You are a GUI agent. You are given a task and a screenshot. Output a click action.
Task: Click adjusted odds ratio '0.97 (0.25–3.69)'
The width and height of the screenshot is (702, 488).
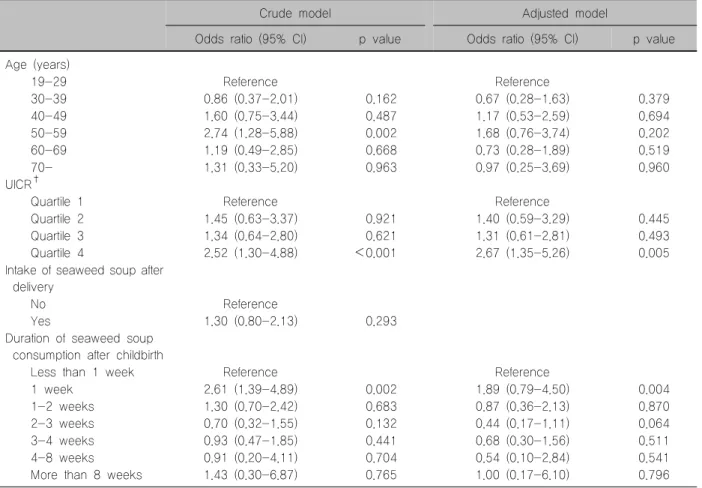[x=522, y=167]
